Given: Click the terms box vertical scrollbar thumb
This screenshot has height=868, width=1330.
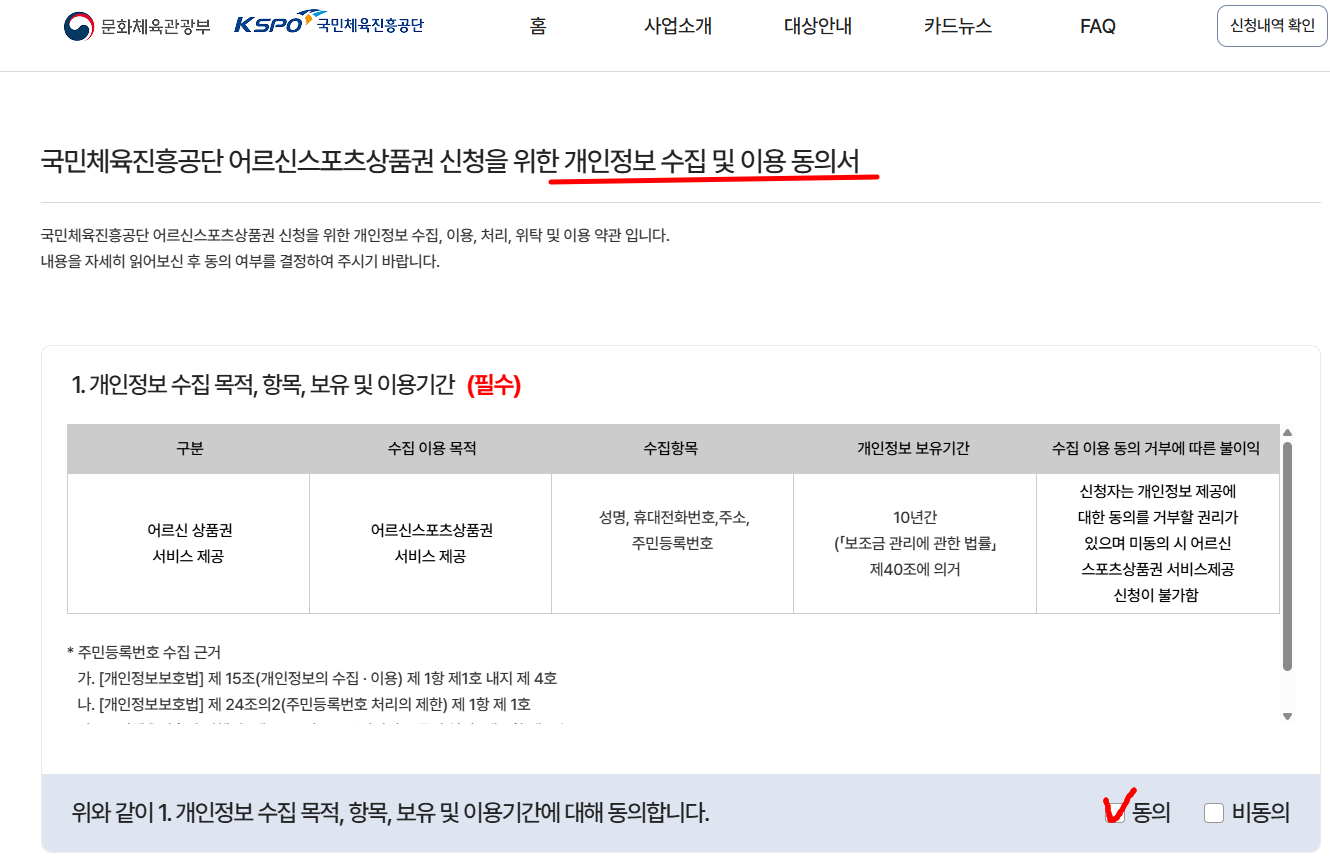Looking at the screenshot, I should click(x=1288, y=556).
